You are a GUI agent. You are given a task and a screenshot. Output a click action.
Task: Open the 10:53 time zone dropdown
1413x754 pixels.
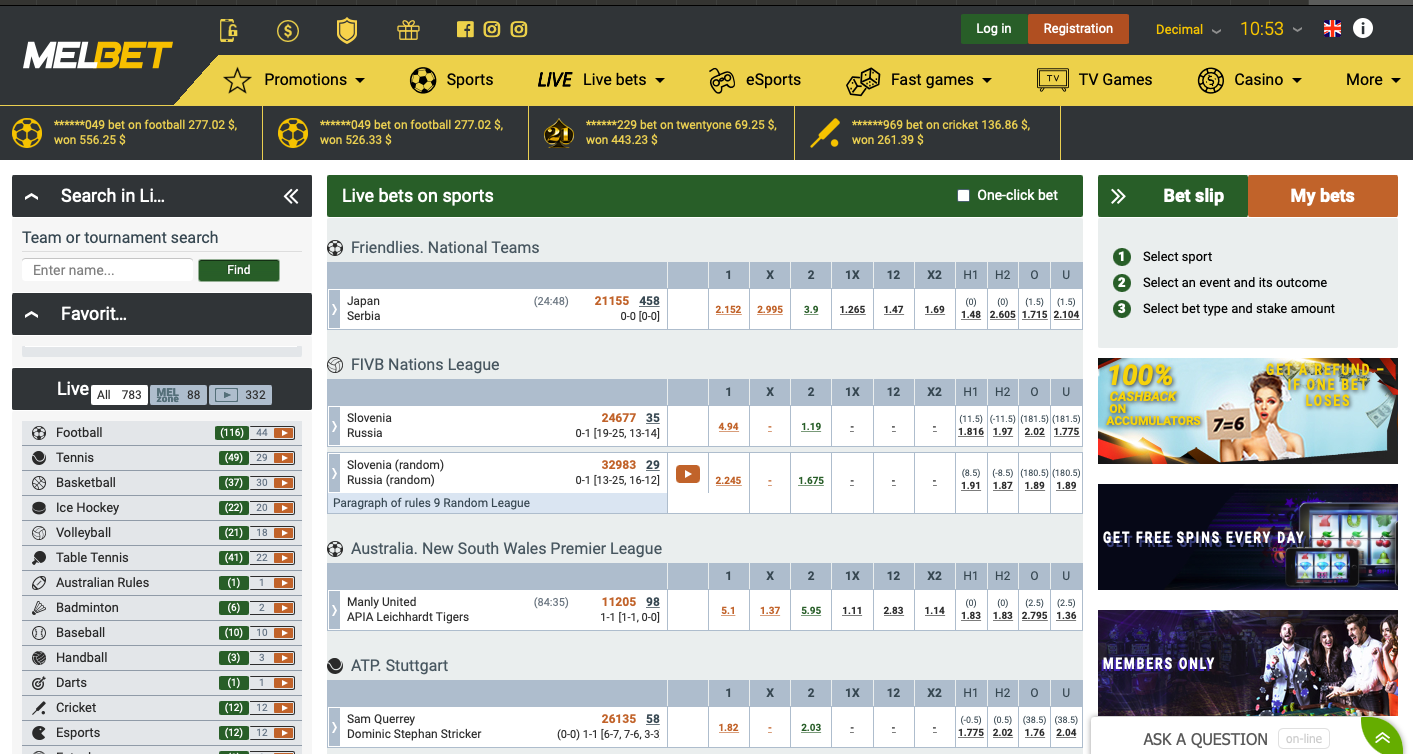[1272, 29]
